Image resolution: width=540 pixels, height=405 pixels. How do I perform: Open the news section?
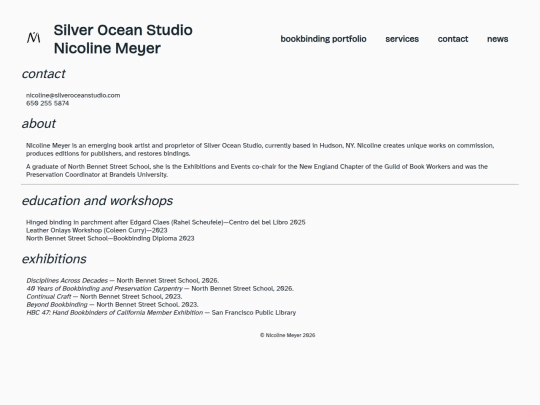[x=498, y=39]
